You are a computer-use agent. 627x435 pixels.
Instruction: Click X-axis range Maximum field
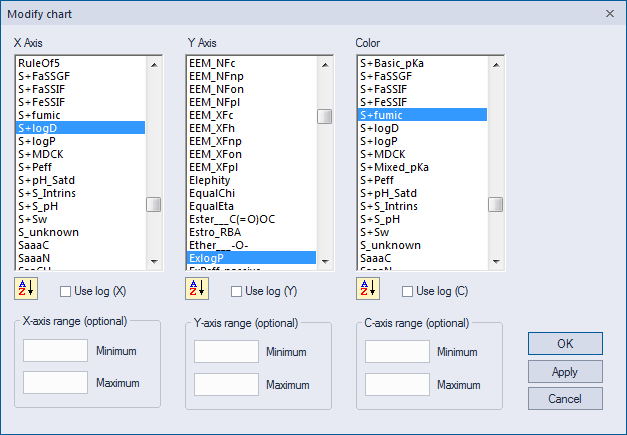[x=55, y=382]
